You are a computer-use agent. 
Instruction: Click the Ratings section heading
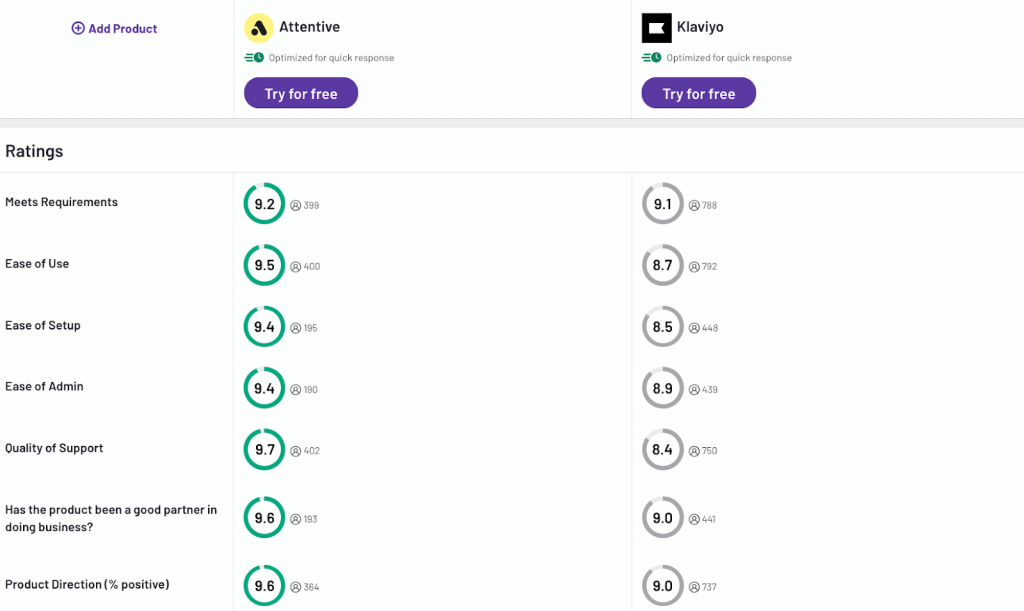pos(34,151)
